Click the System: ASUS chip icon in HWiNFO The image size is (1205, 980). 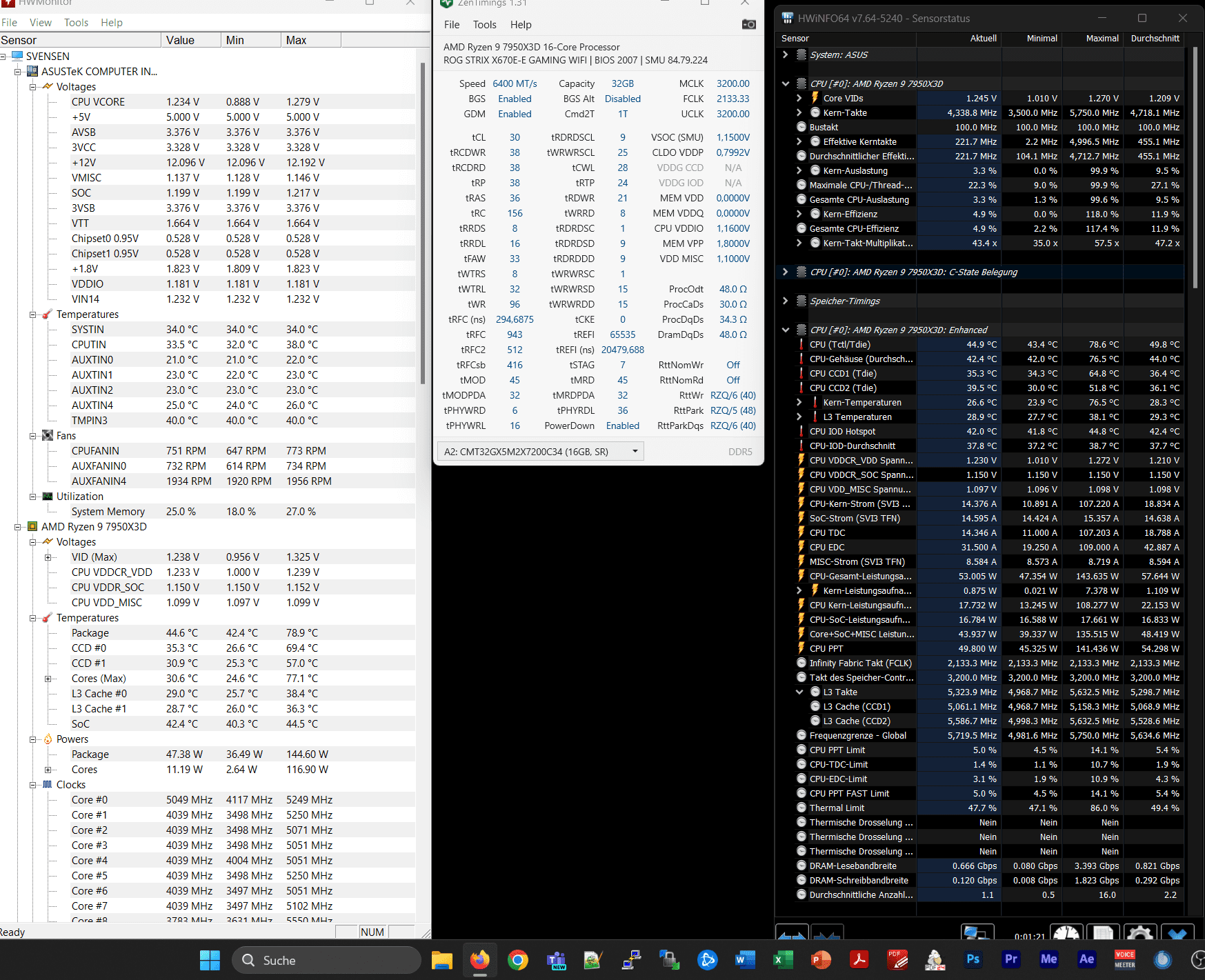tap(801, 54)
